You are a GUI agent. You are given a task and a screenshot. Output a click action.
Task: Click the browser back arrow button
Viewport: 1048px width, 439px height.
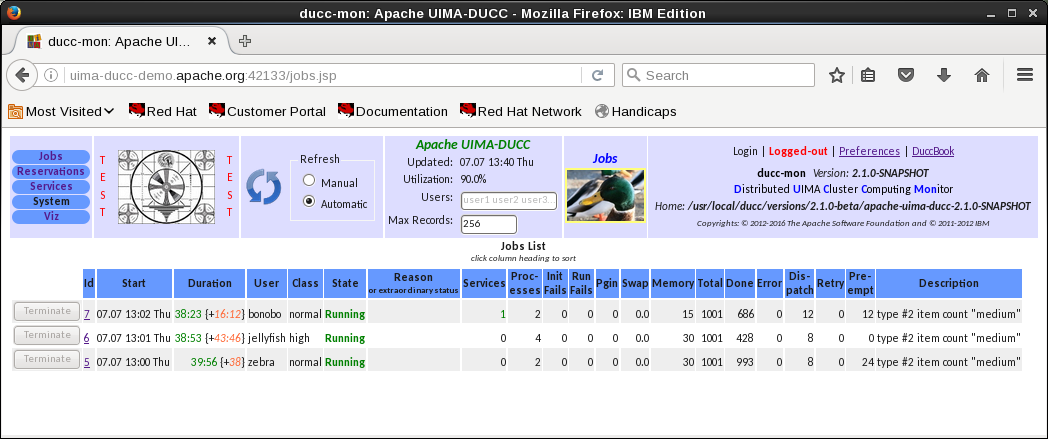pyautogui.click(x=22, y=75)
